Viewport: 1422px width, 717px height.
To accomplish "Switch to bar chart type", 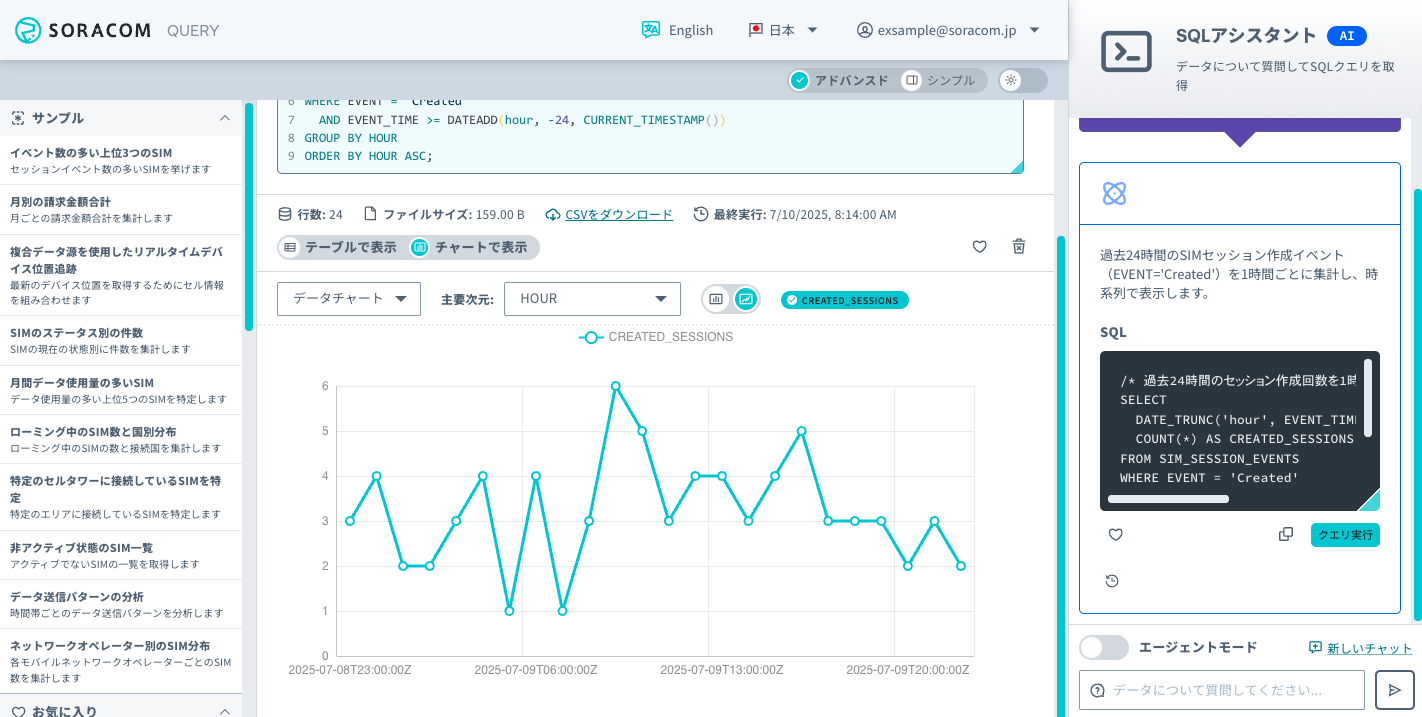I will tap(716, 298).
